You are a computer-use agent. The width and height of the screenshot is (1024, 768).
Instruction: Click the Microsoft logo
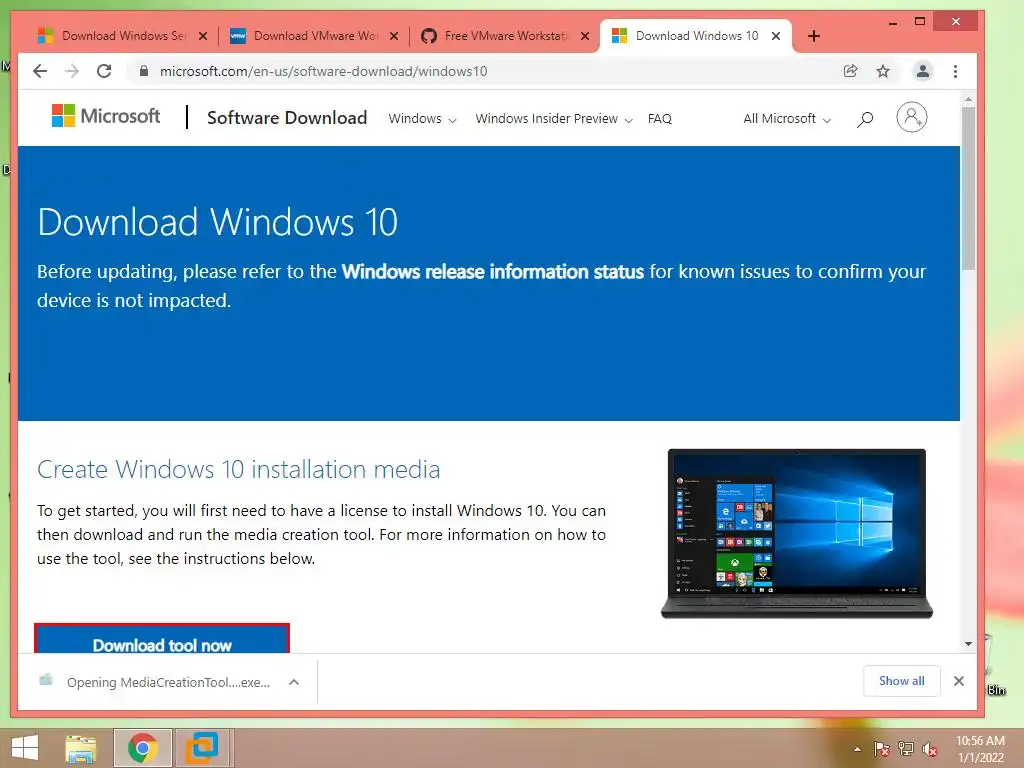tap(106, 116)
